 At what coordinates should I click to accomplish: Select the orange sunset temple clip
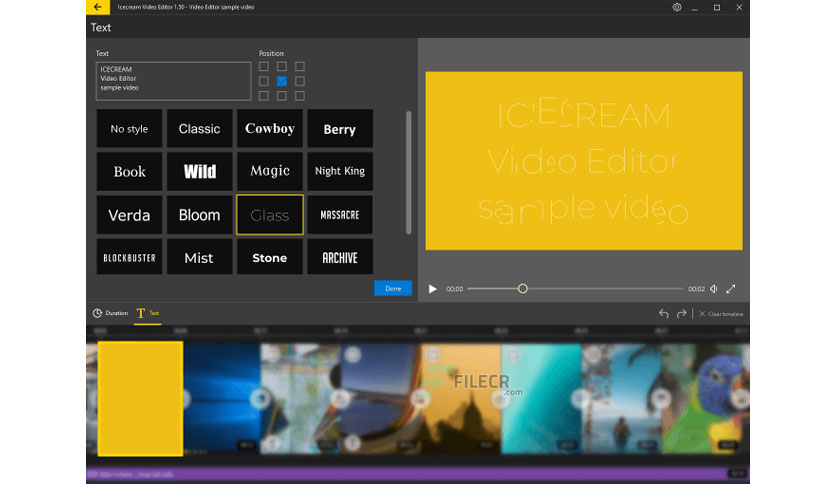click(x=461, y=399)
